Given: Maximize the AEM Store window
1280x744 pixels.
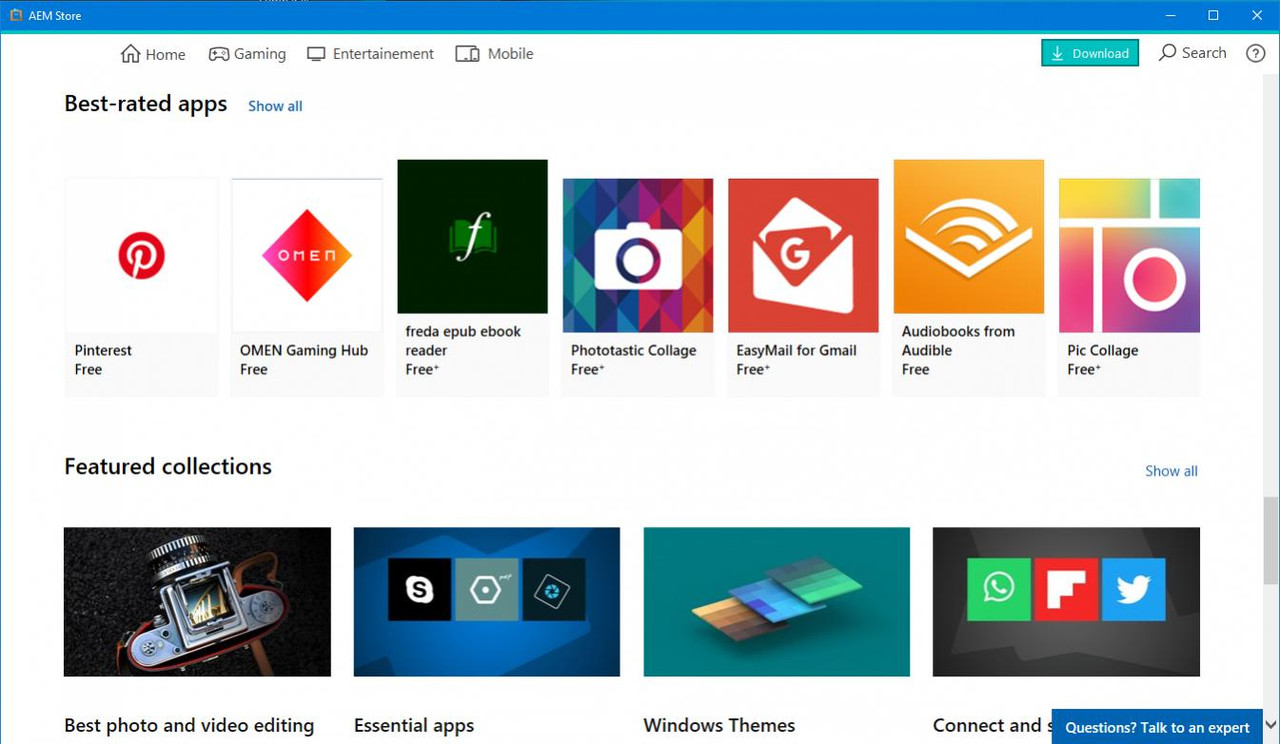Looking at the screenshot, I should click(1213, 16).
